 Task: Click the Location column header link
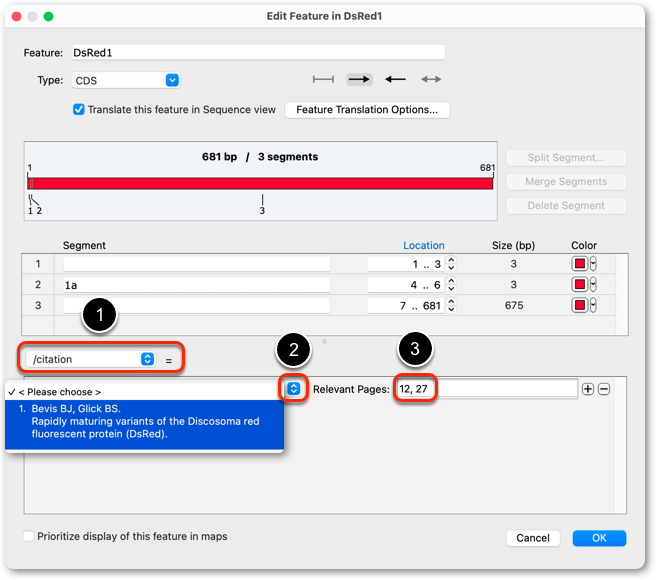[x=423, y=245]
